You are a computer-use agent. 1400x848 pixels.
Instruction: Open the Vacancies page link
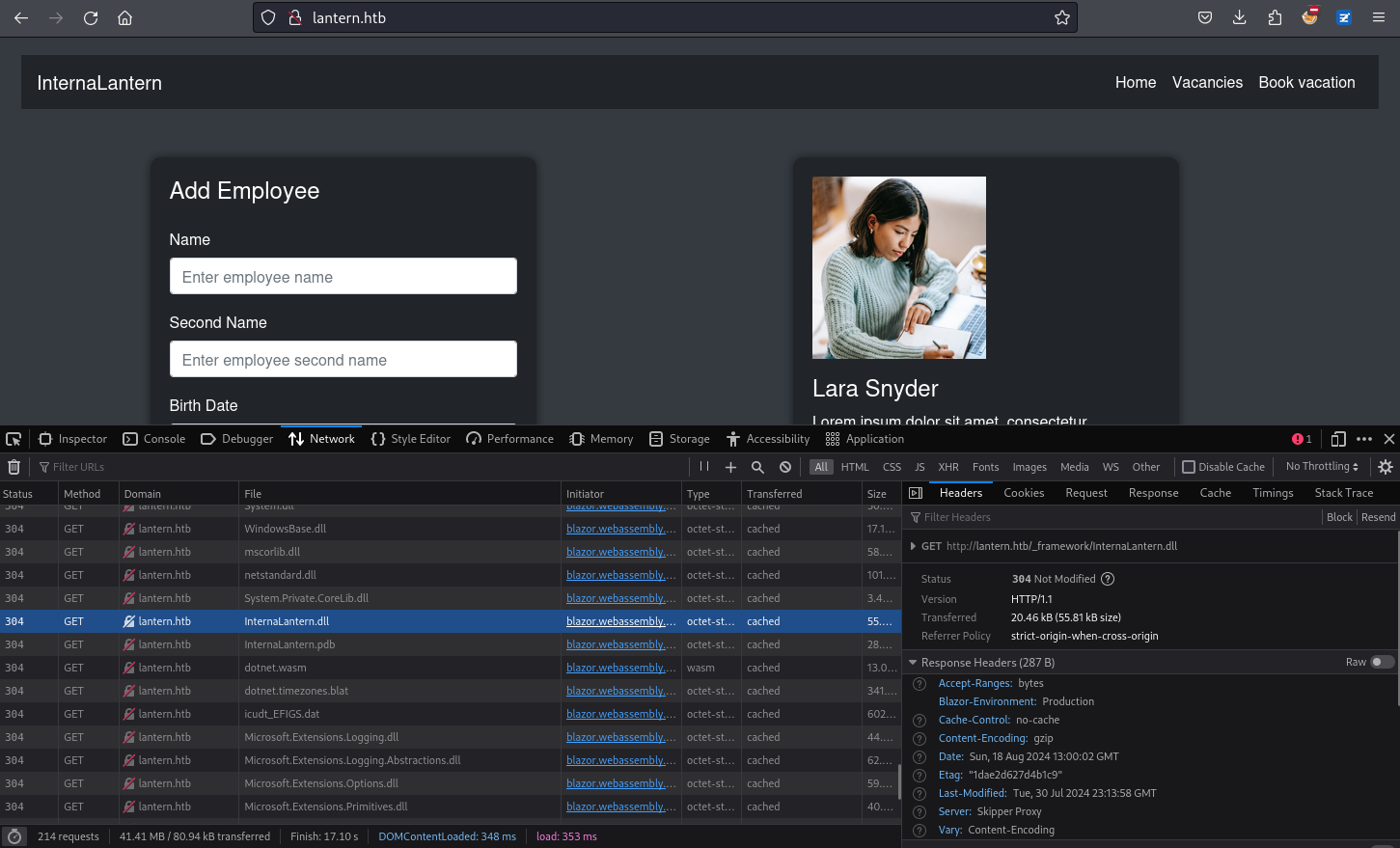tap(1207, 83)
